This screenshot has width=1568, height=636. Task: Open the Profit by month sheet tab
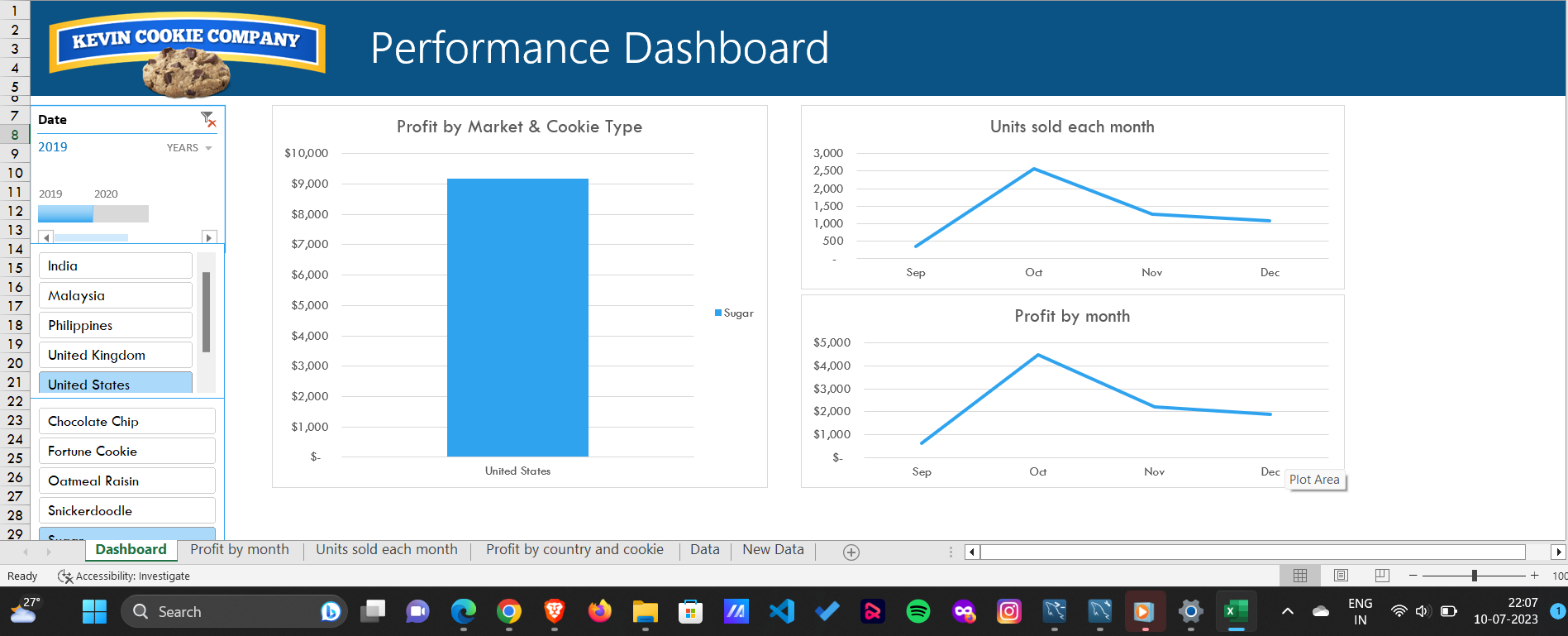click(x=240, y=550)
